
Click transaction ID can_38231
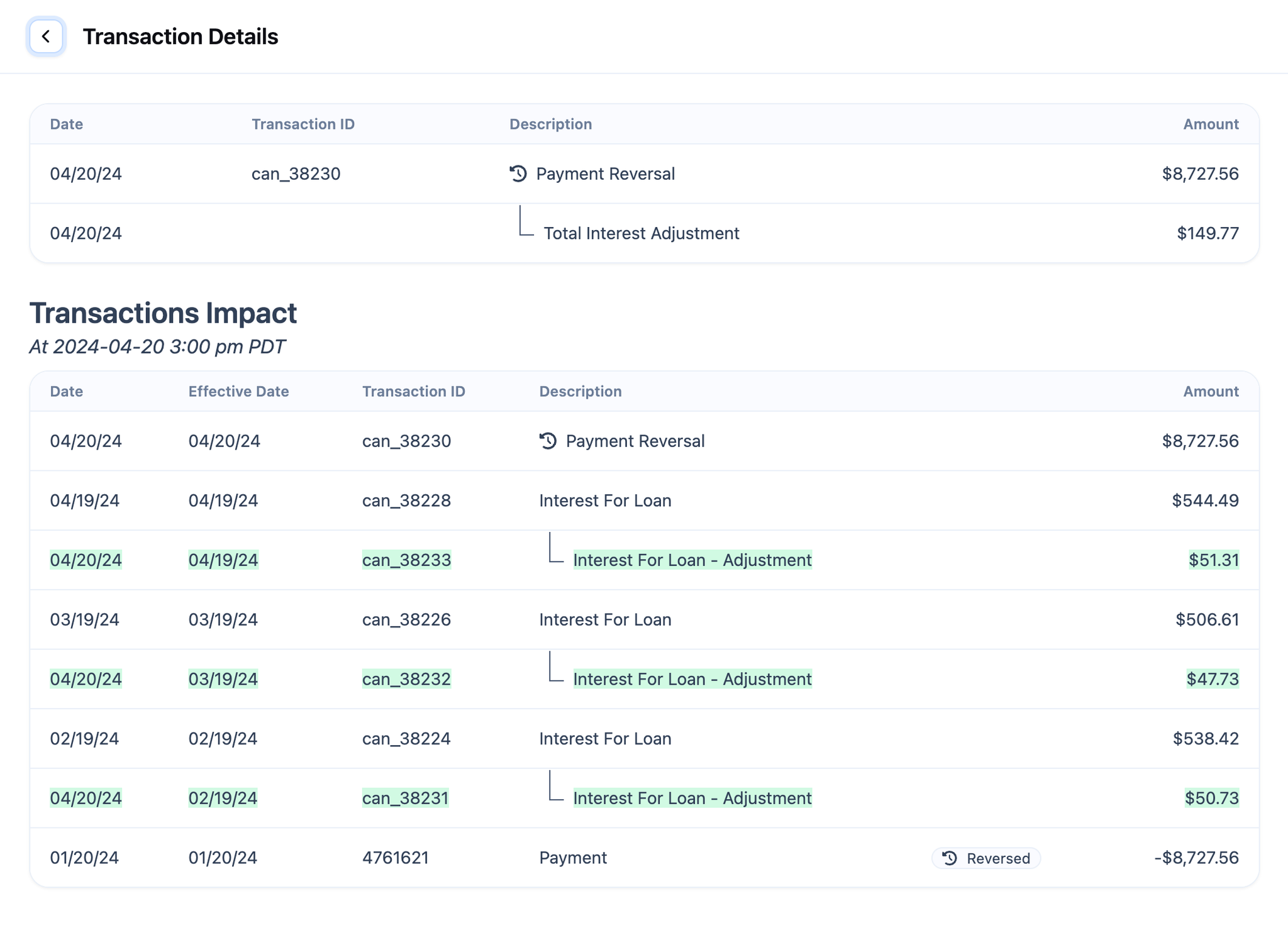point(406,798)
